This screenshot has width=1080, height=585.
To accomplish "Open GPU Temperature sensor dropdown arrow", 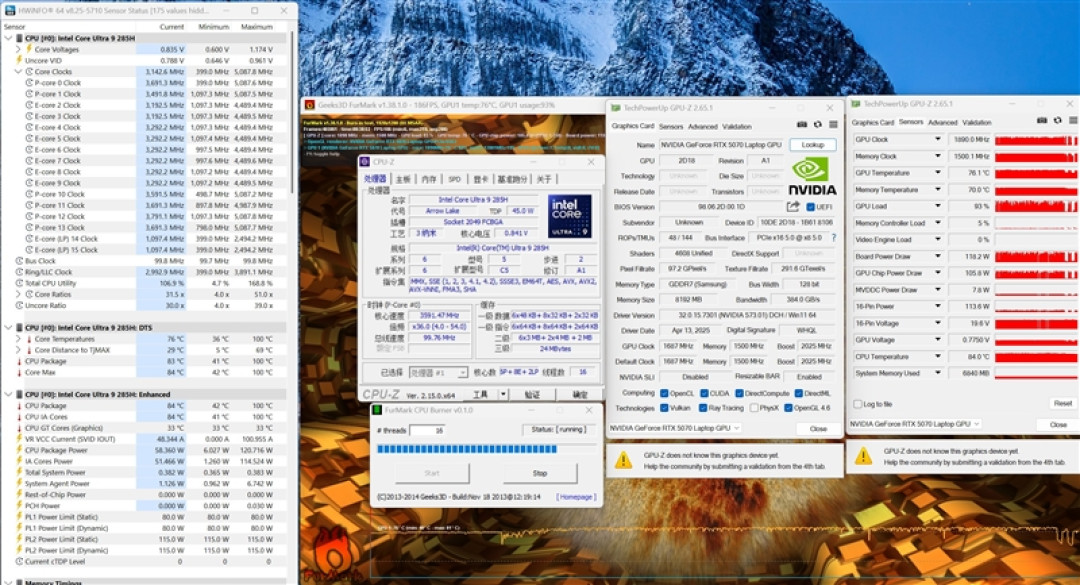I will click(x=937, y=173).
